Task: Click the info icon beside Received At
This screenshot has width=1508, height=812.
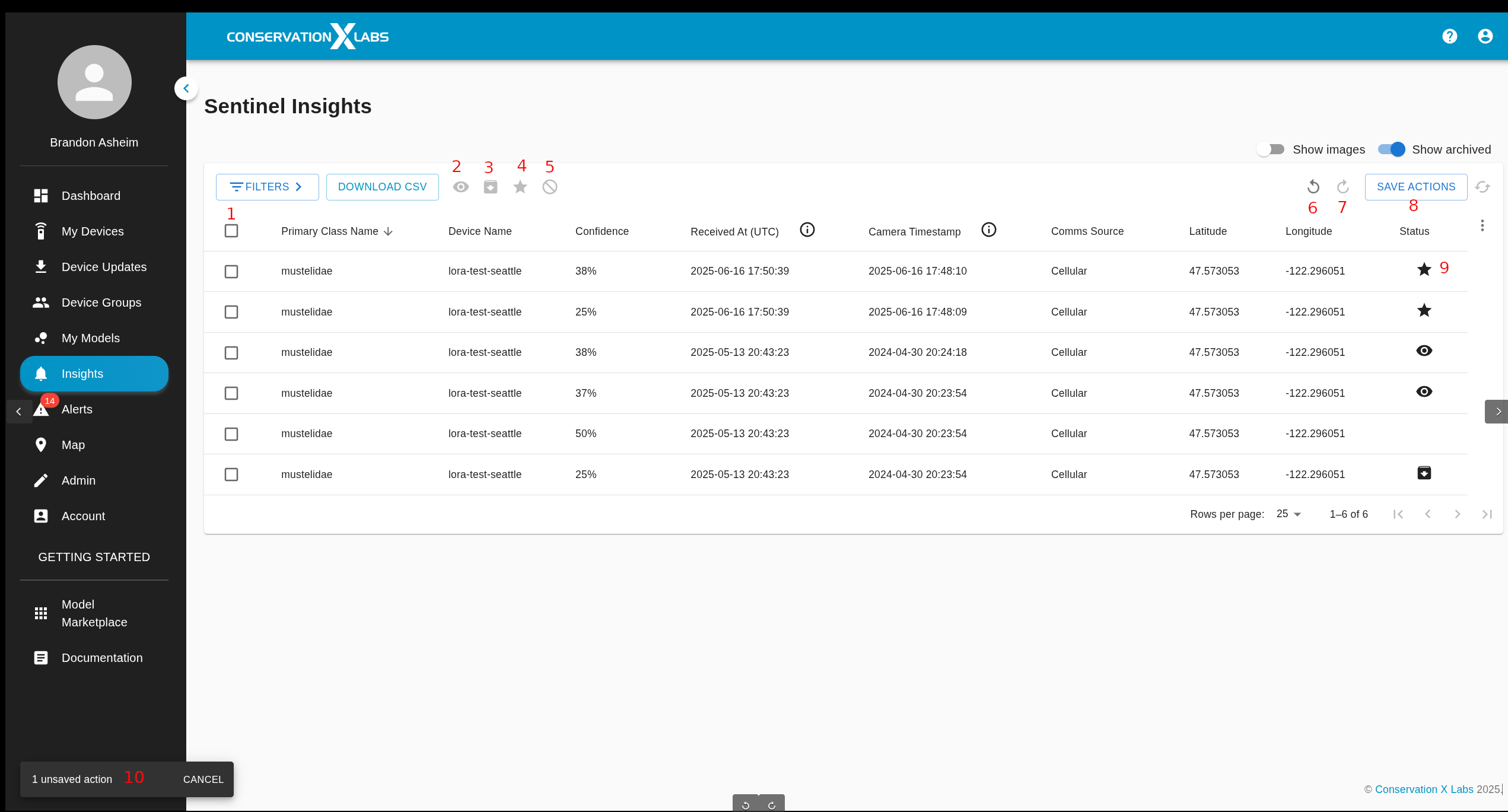Action: click(x=807, y=230)
